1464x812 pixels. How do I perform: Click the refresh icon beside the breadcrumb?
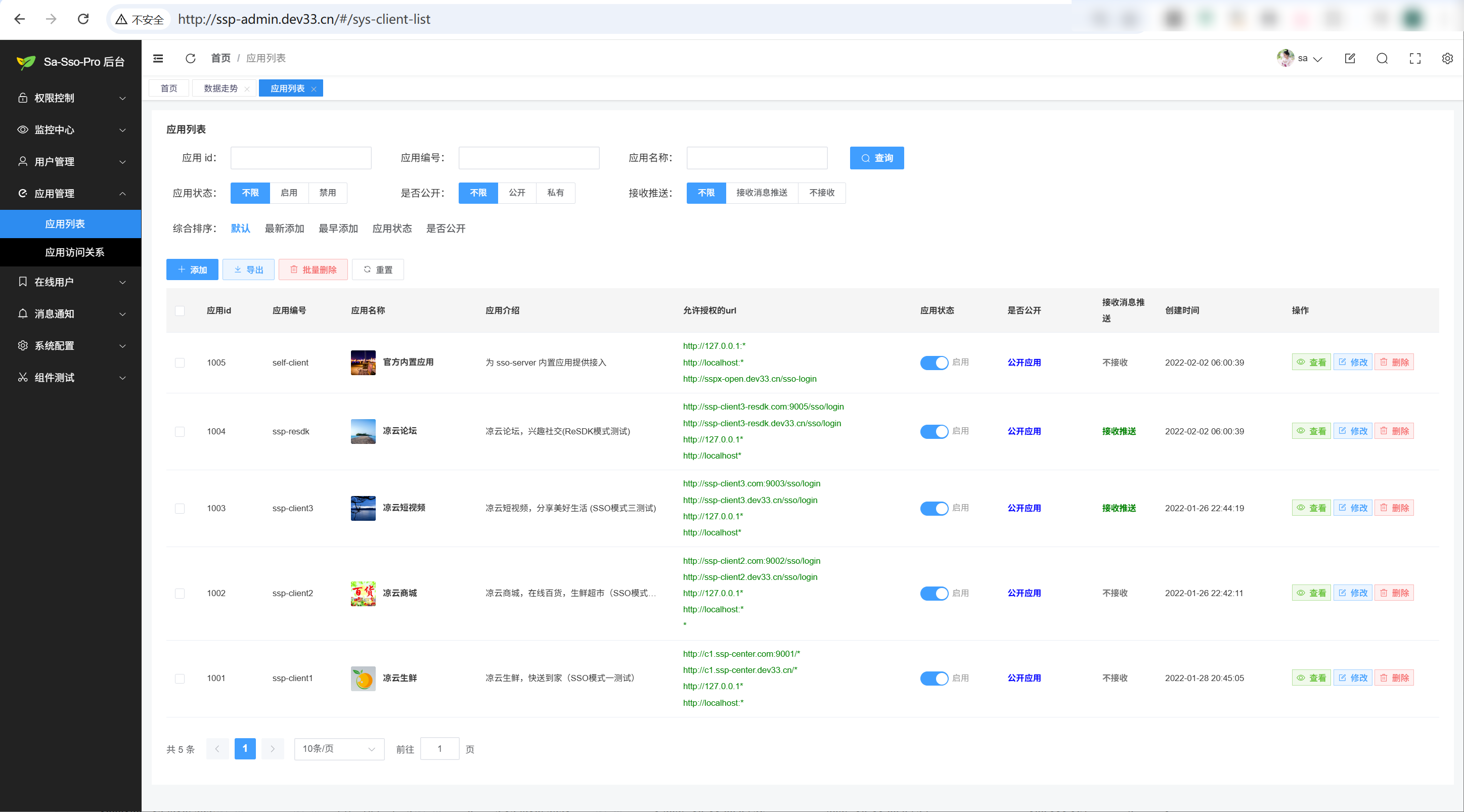190,58
